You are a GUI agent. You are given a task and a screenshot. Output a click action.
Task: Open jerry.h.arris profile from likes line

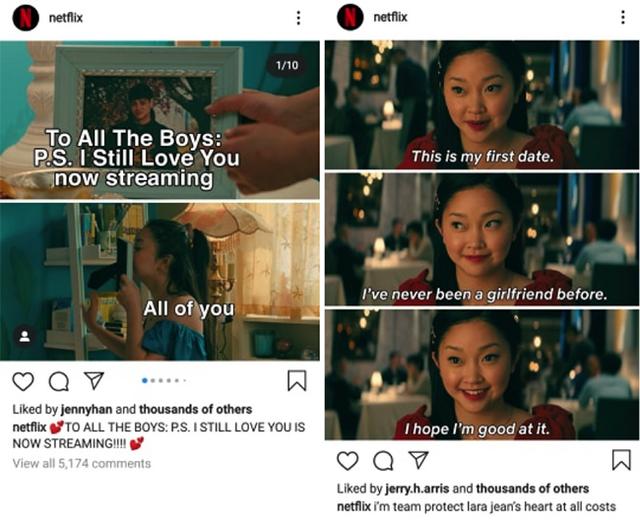(417, 488)
